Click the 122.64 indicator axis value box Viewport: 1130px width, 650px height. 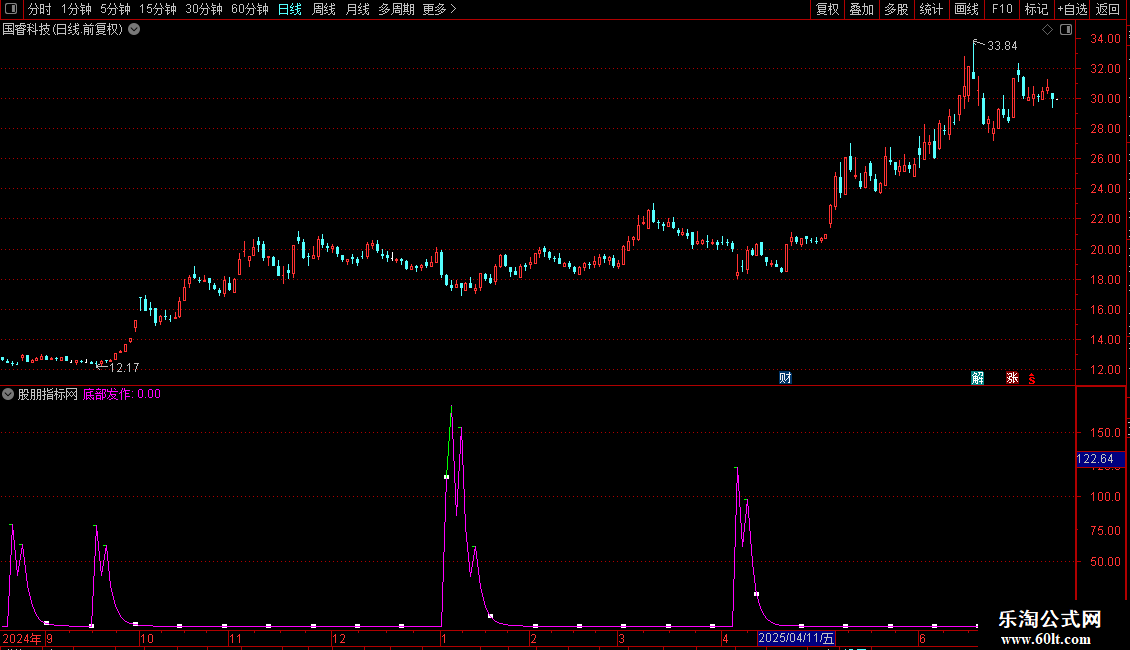(x=1099, y=459)
